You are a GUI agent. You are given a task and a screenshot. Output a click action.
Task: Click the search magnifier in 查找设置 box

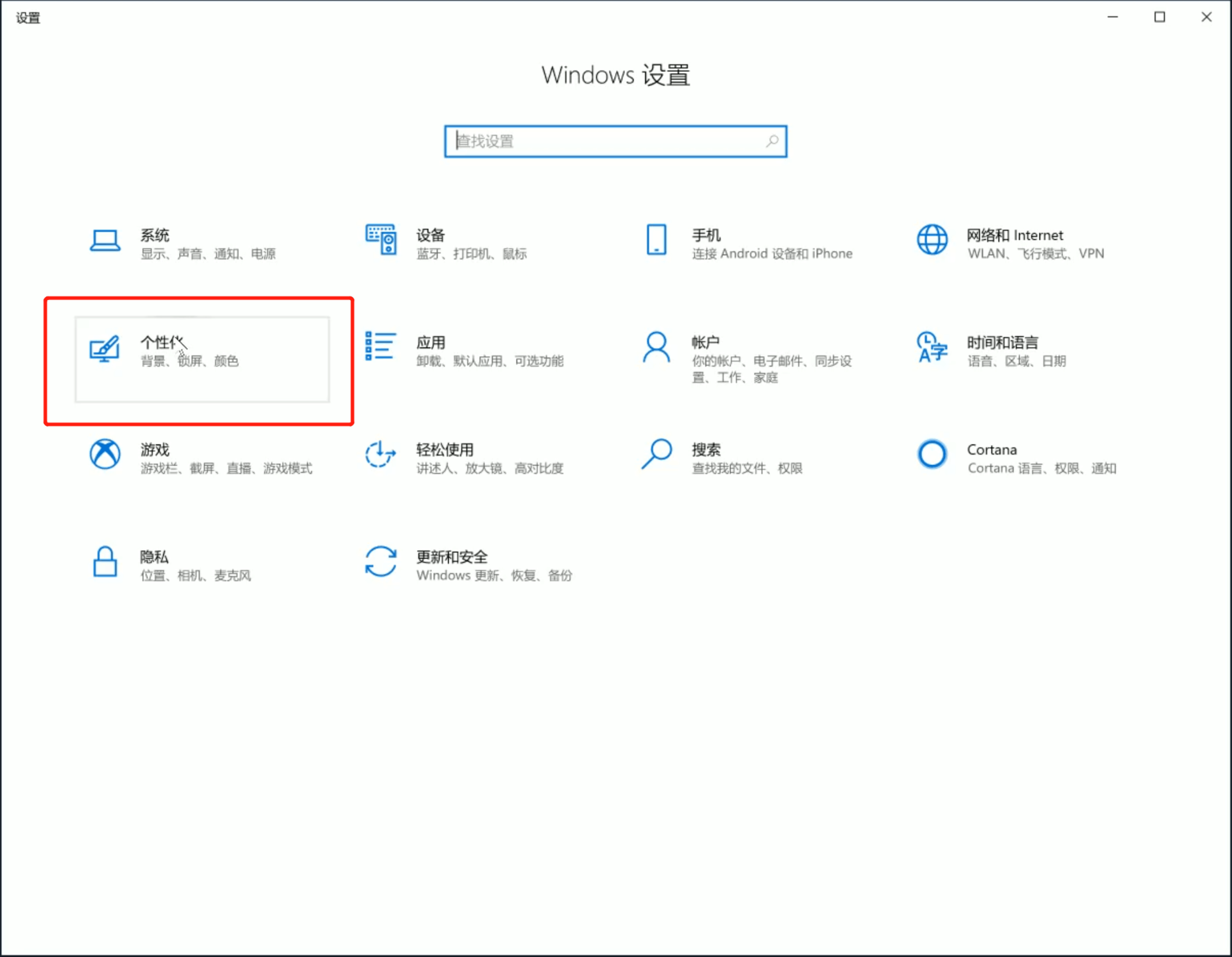point(772,141)
